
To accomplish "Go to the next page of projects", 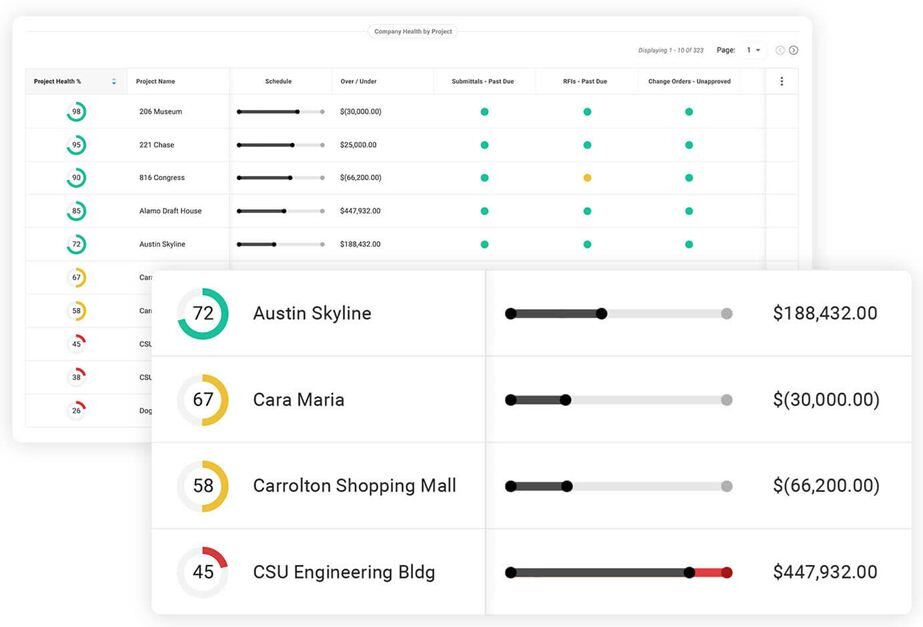I will coord(795,49).
